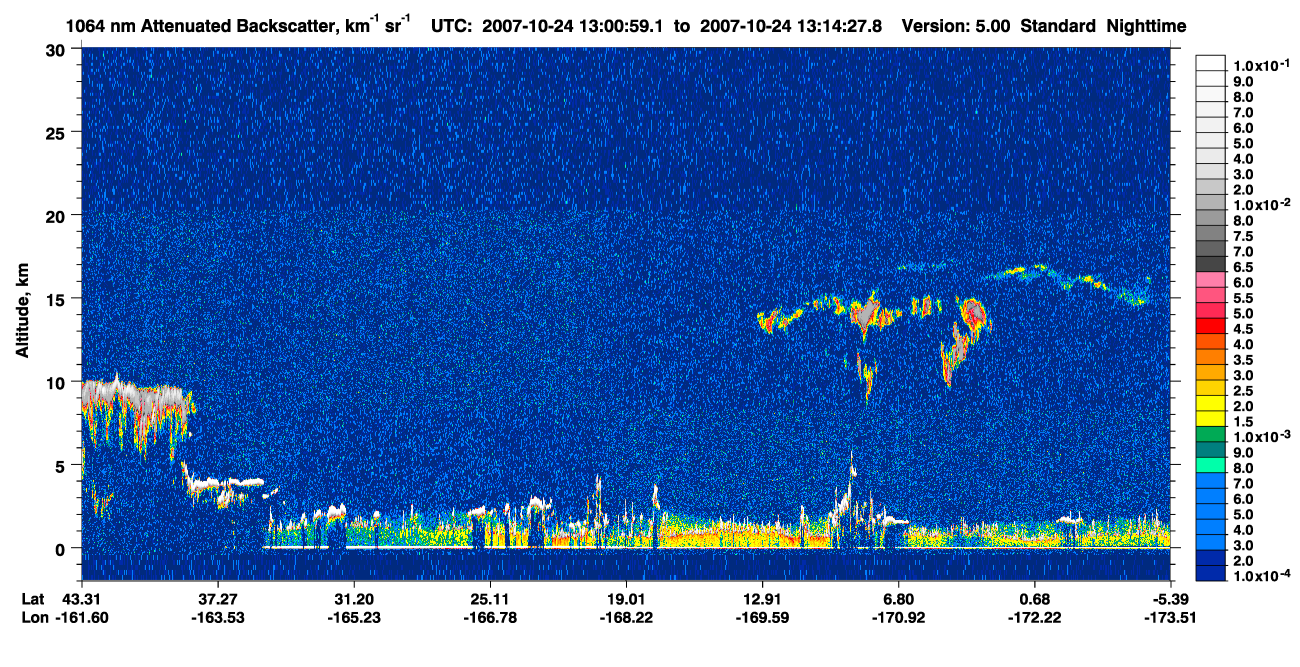Click the altitude tick label '15'
The height and width of the screenshot is (667, 1300).
click(58, 298)
